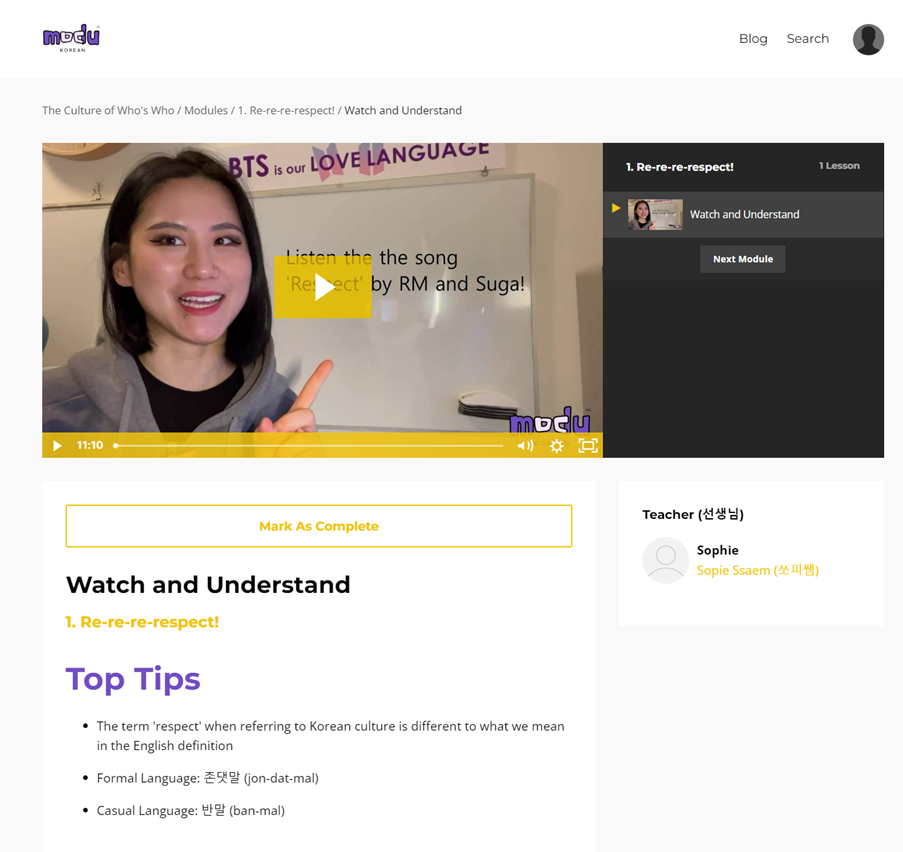This screenshot has height=852, width=903.
Task: Play video with large center play button
Action: 322,287
